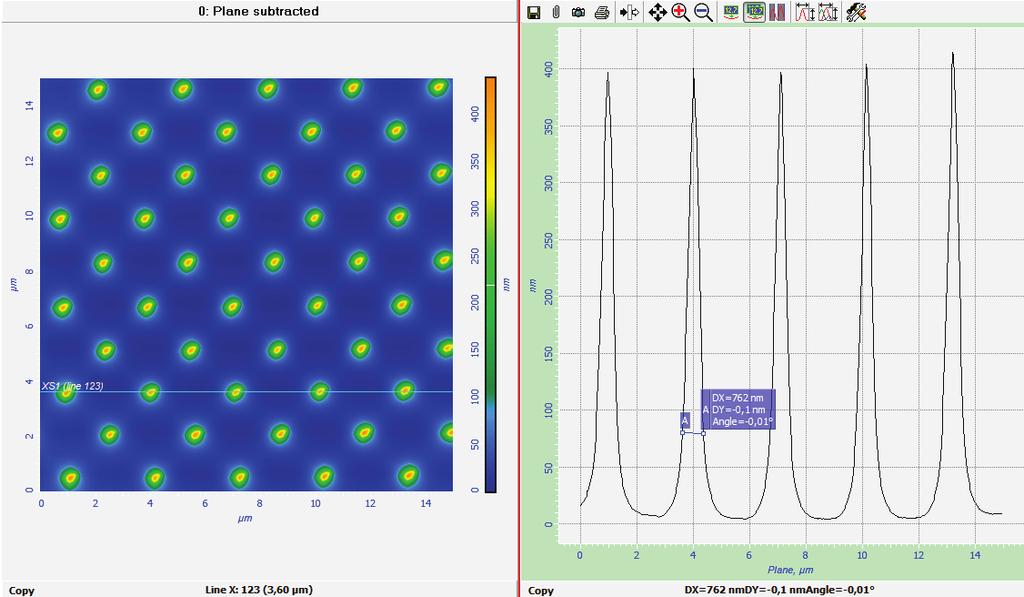The height and width of the screenshot is (597, 1024).
Task: Click the camera snapshot icon
Action: pyautogui.click(x=578, y=12)
